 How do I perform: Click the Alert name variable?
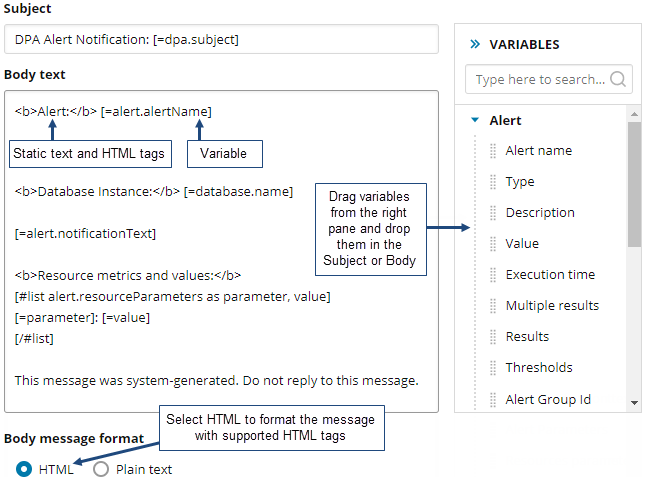pyautogui.click(x=539, y=151)
